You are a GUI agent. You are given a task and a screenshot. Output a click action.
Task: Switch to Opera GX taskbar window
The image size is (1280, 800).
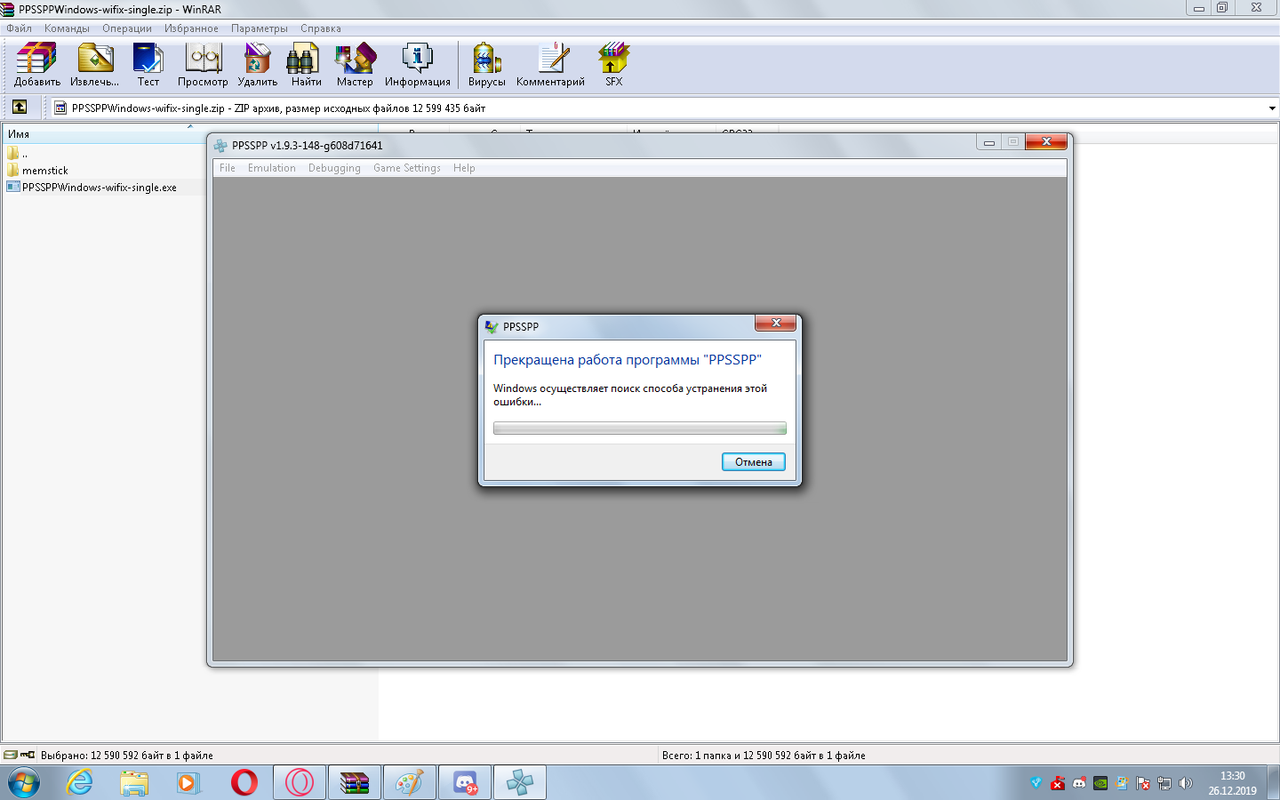point(299,783)
